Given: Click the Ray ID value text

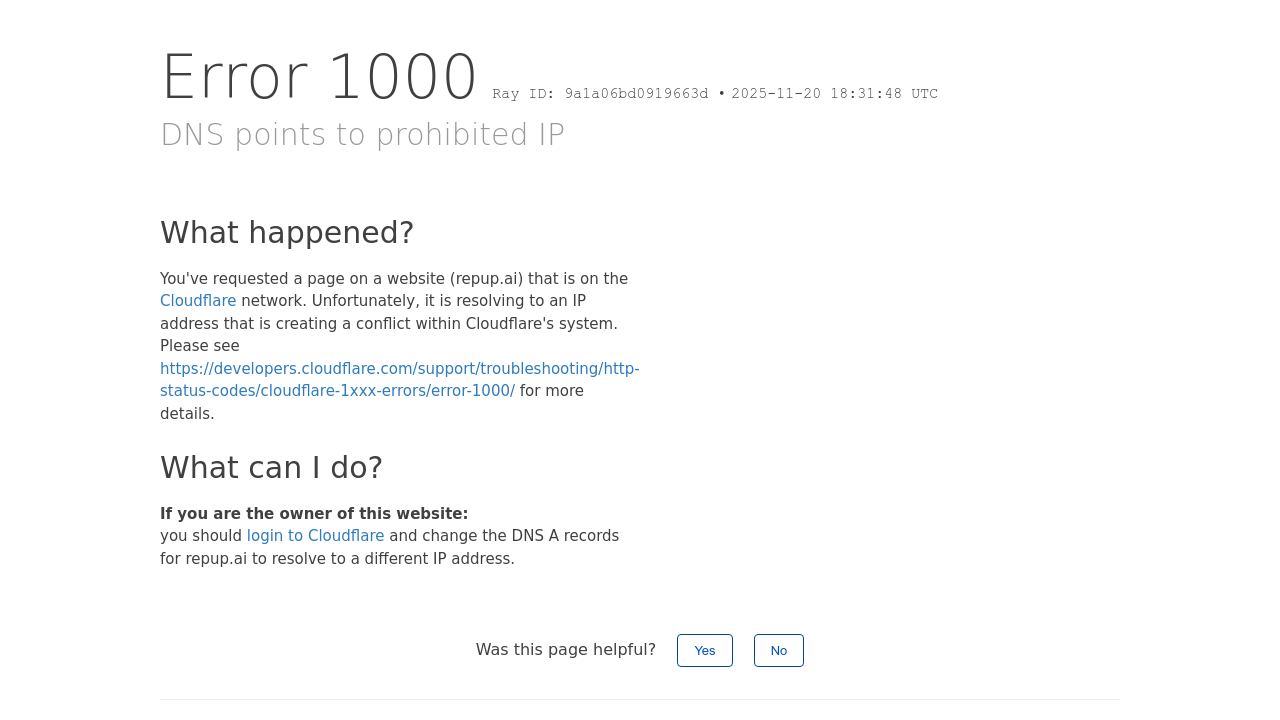Looking at the screenshot, I should pos(636,94).
